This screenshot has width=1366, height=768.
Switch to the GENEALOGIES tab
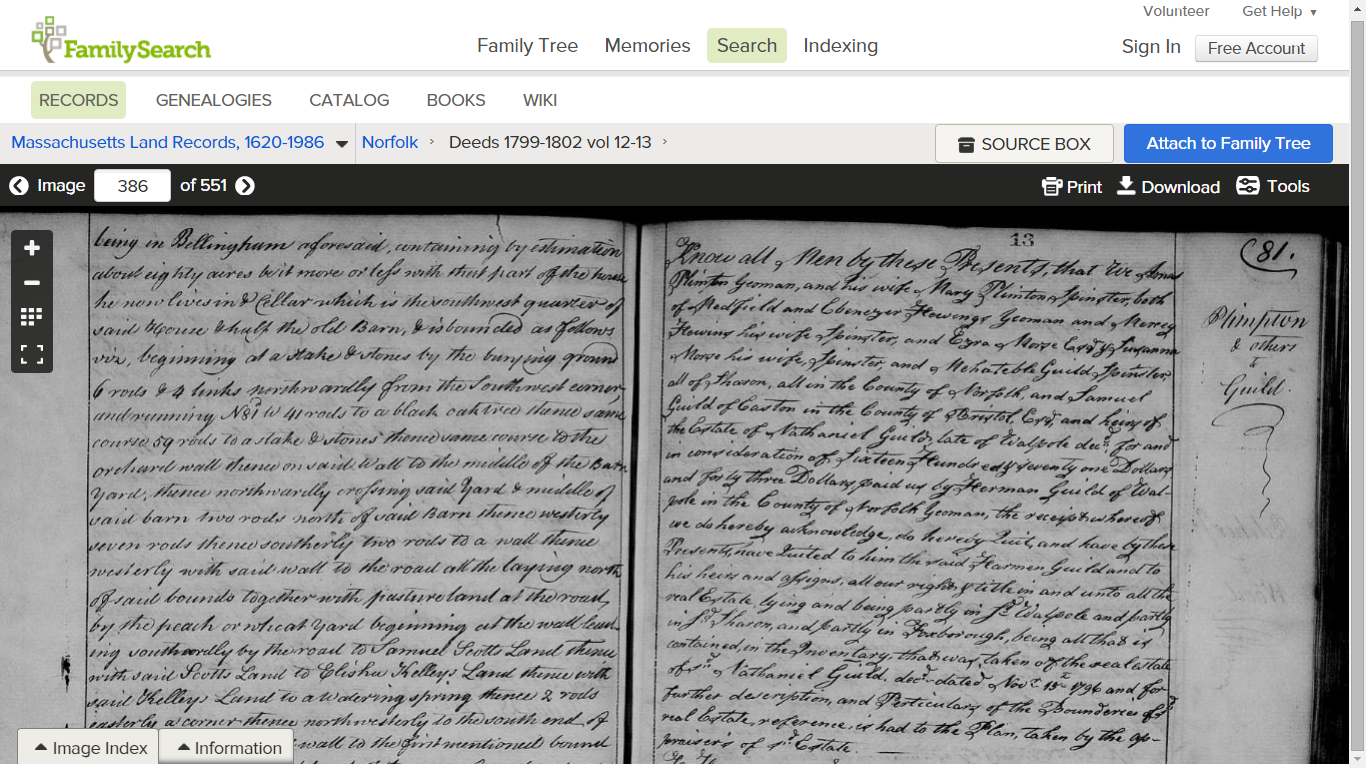pyautogui.click(x=213, y=100)
